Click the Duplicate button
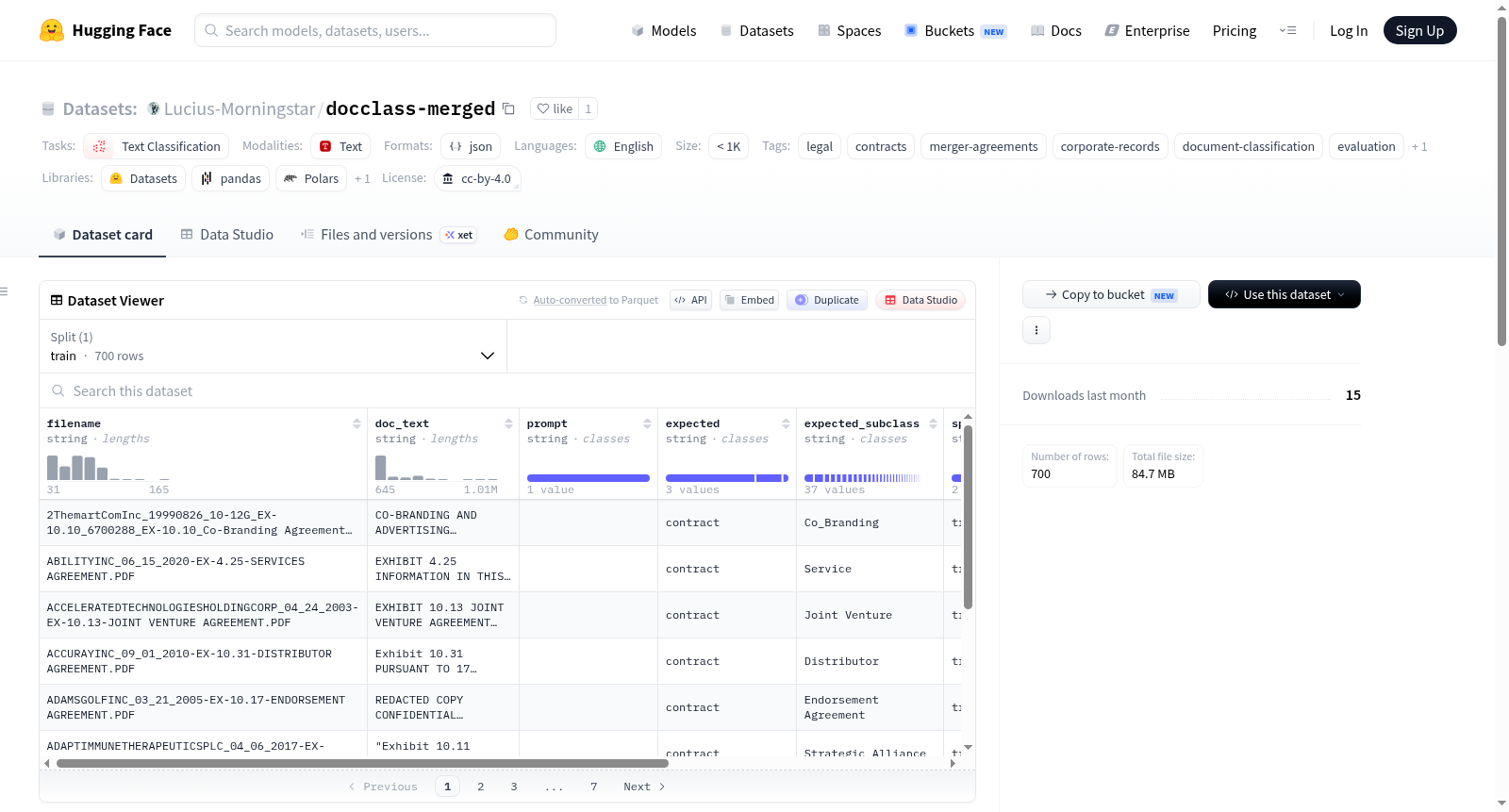This screenshot has height=812, width=1509. coord(827,300)
